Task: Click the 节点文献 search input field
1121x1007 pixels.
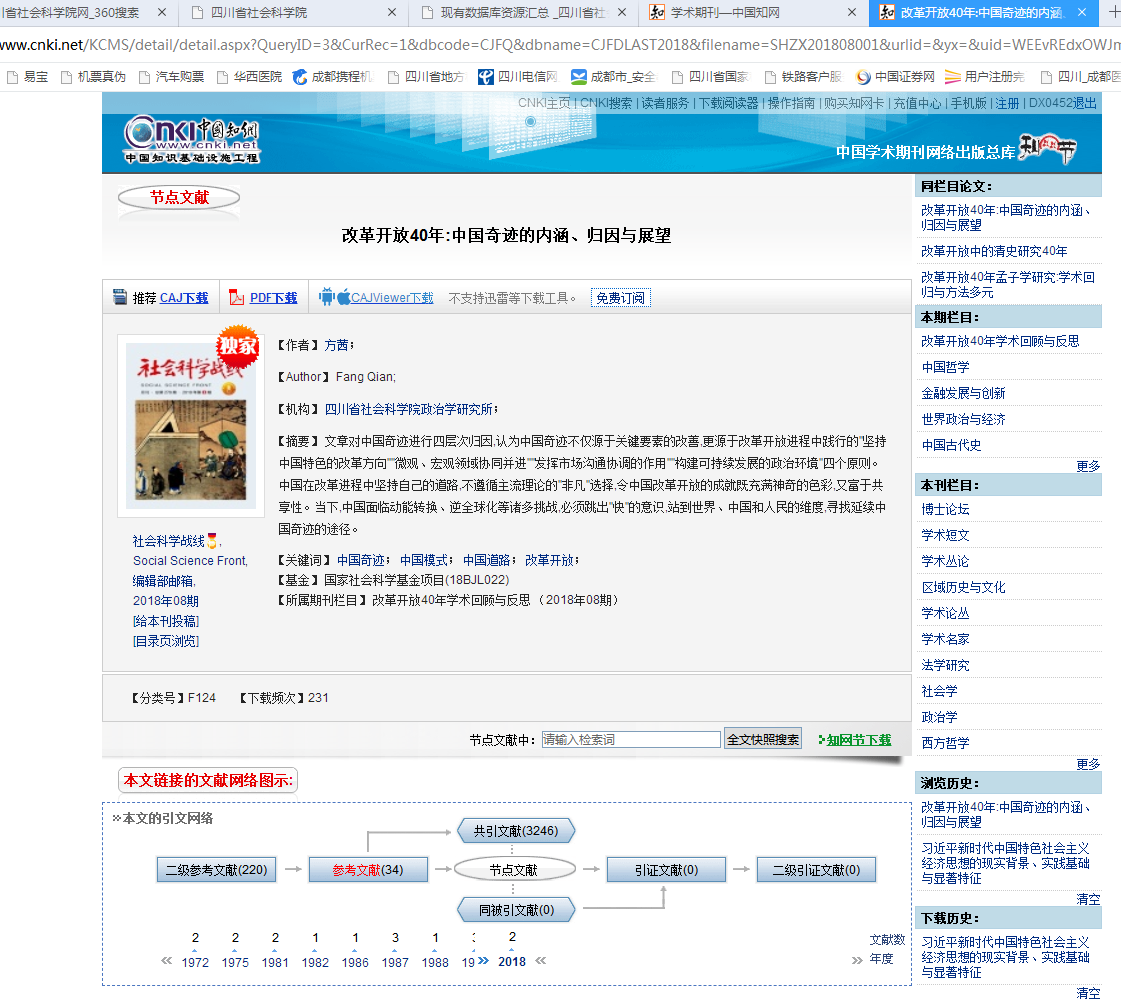Action: (x=630, y=740)
